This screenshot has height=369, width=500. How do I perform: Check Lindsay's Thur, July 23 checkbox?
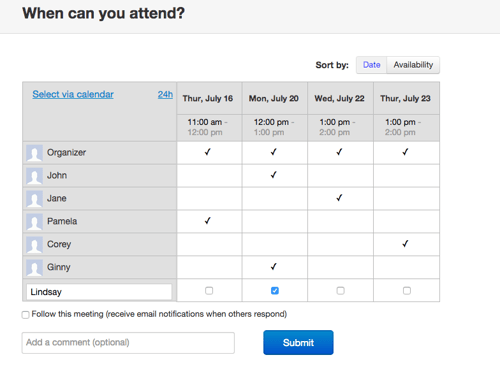(x=407, y=291)
